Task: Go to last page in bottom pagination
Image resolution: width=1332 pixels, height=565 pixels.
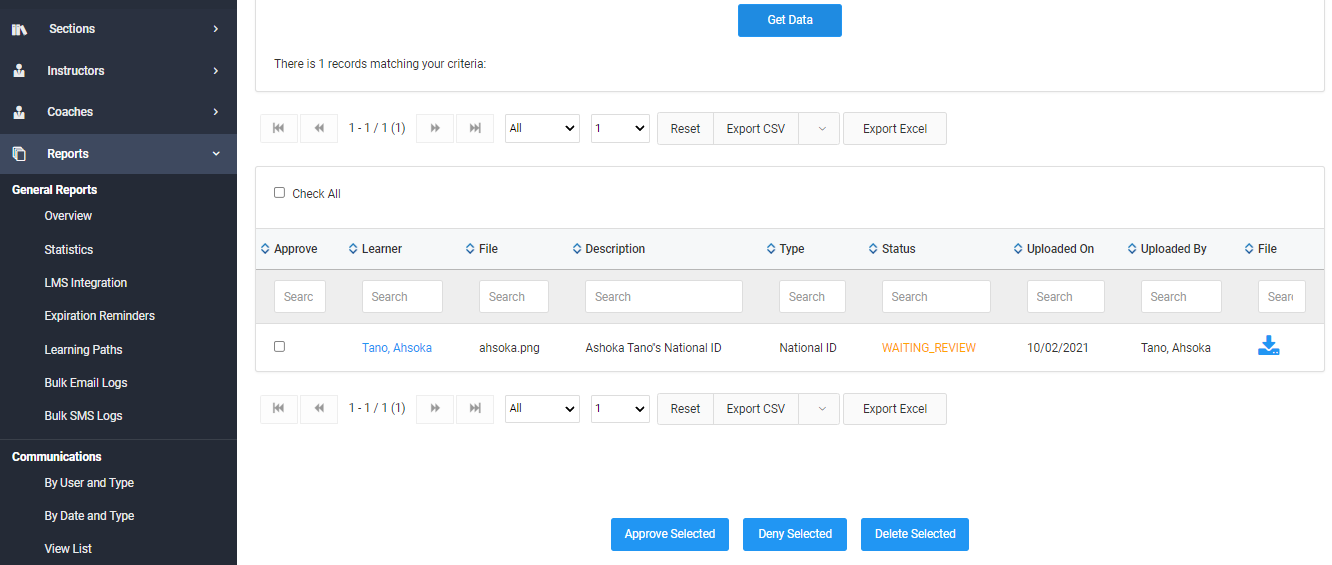Action: [475, 408]
